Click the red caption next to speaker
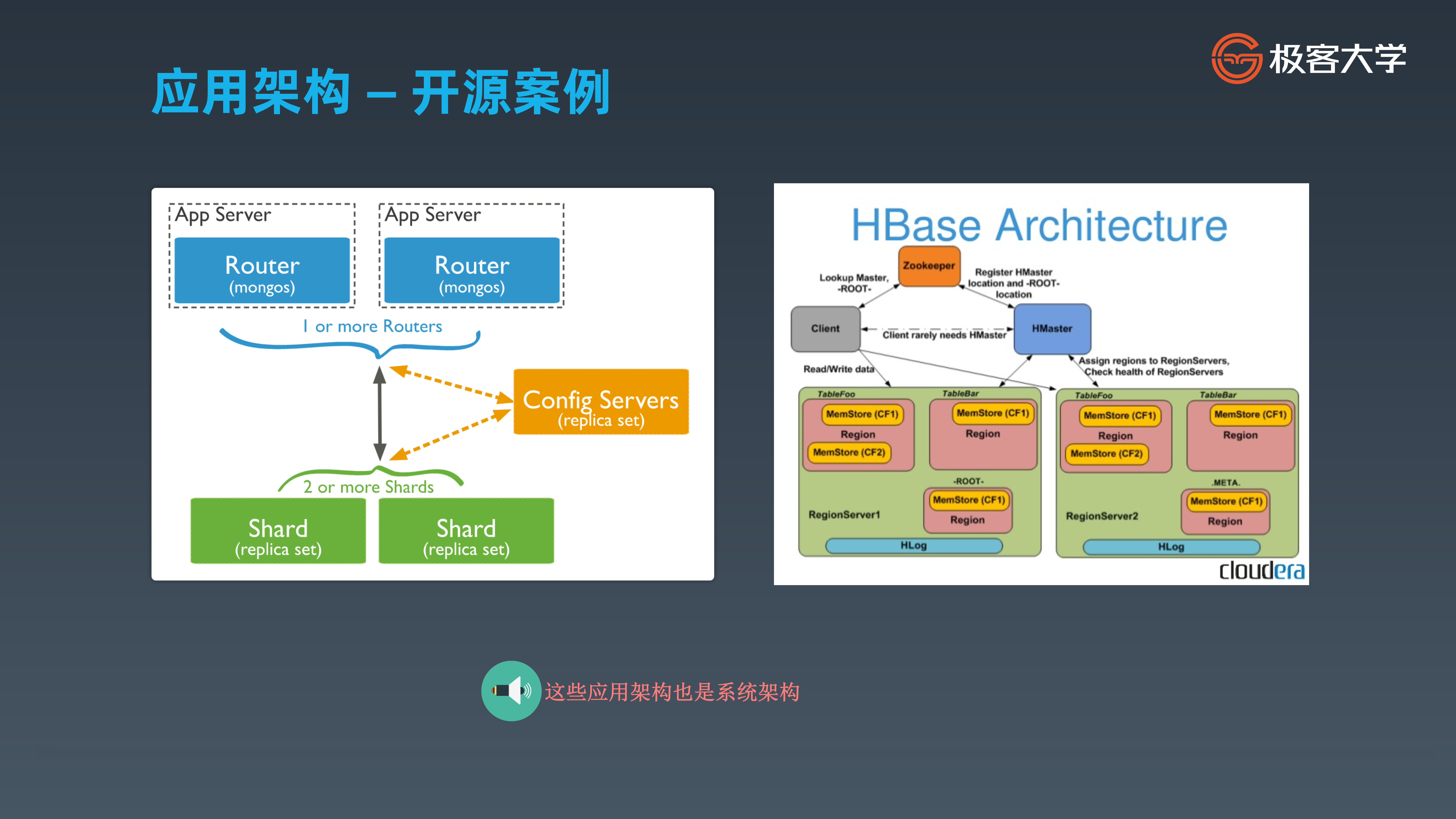The height and width of the screenshot is (819, 1456). pyautogui.click(x=671, y=692)
